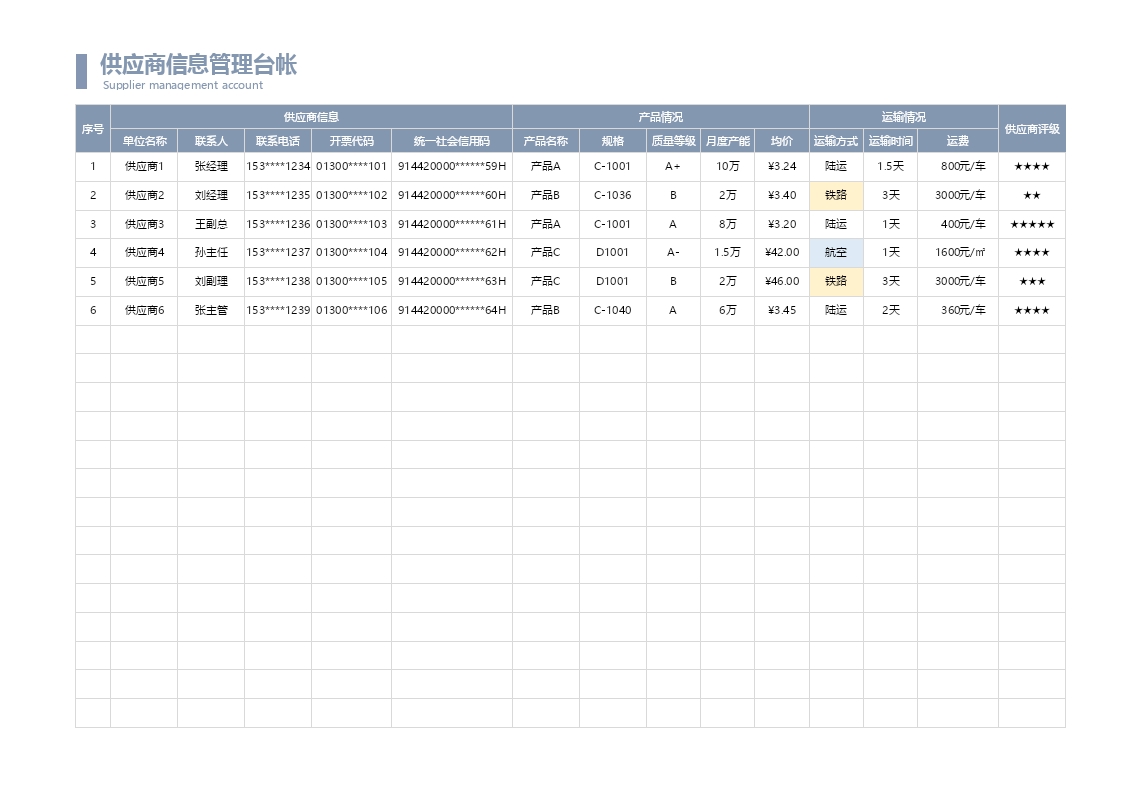1123x794 pixels.
Task: Select quality grade A+ cell
Action: point(673,166)
